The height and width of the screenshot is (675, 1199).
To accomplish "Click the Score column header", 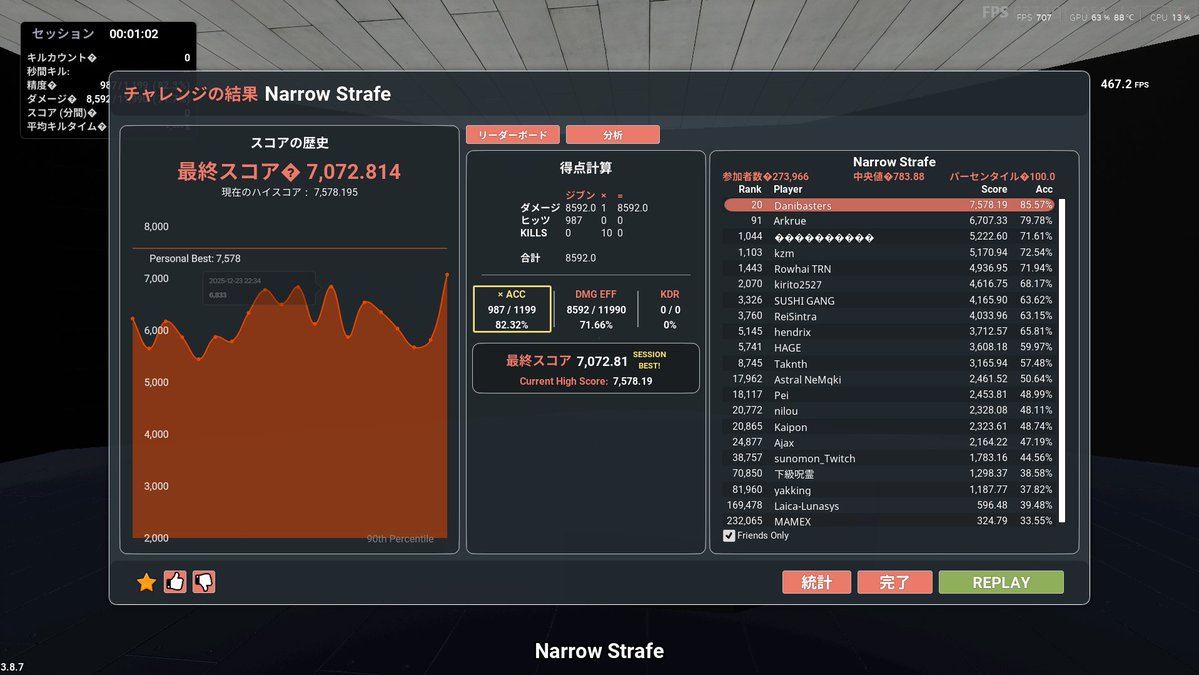I will pyautogui.click(x=994, y=190).
